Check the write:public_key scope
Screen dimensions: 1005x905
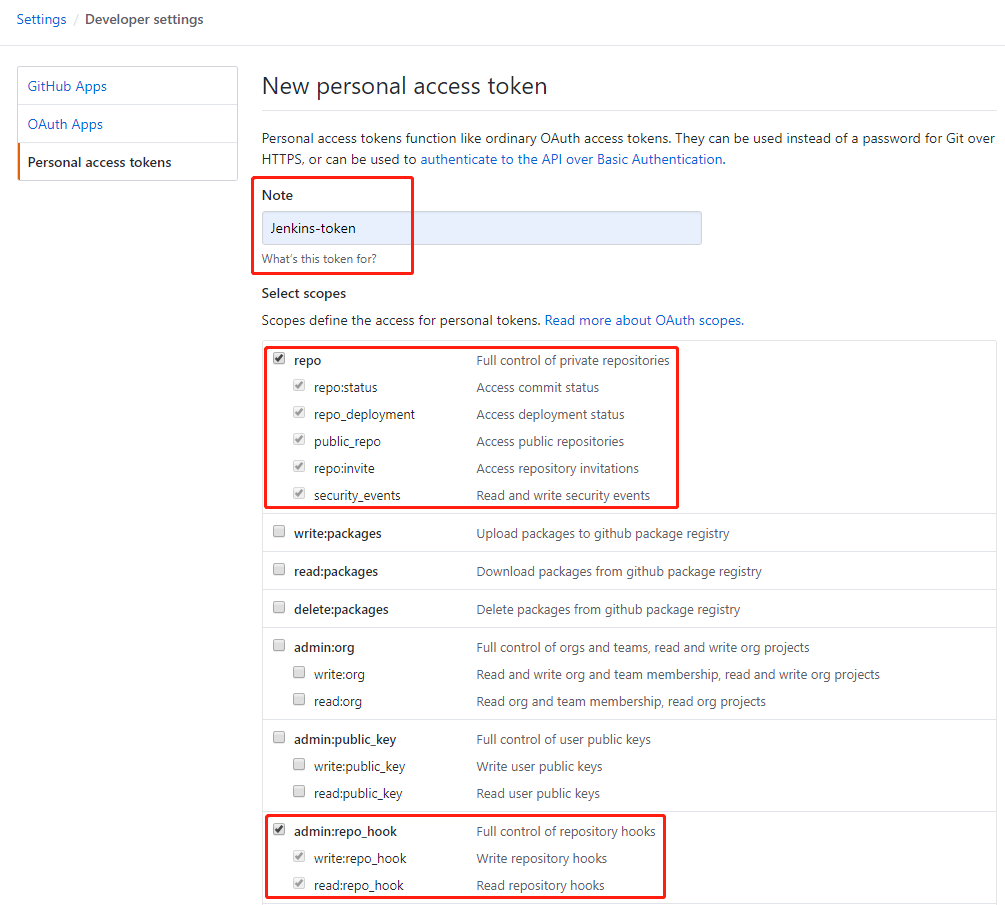pos(298,763)
